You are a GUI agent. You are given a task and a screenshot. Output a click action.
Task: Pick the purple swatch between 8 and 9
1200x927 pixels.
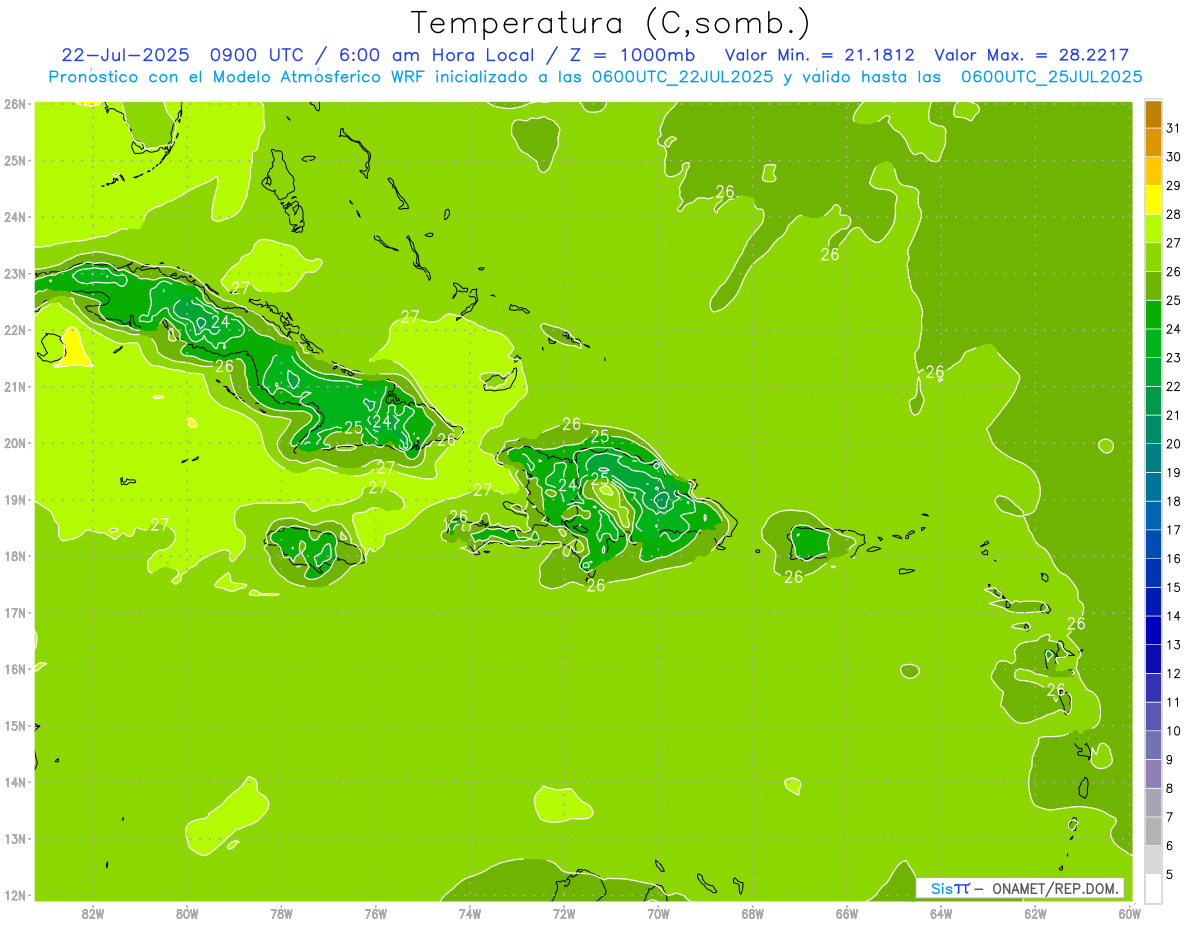(x=1153, y=774)
